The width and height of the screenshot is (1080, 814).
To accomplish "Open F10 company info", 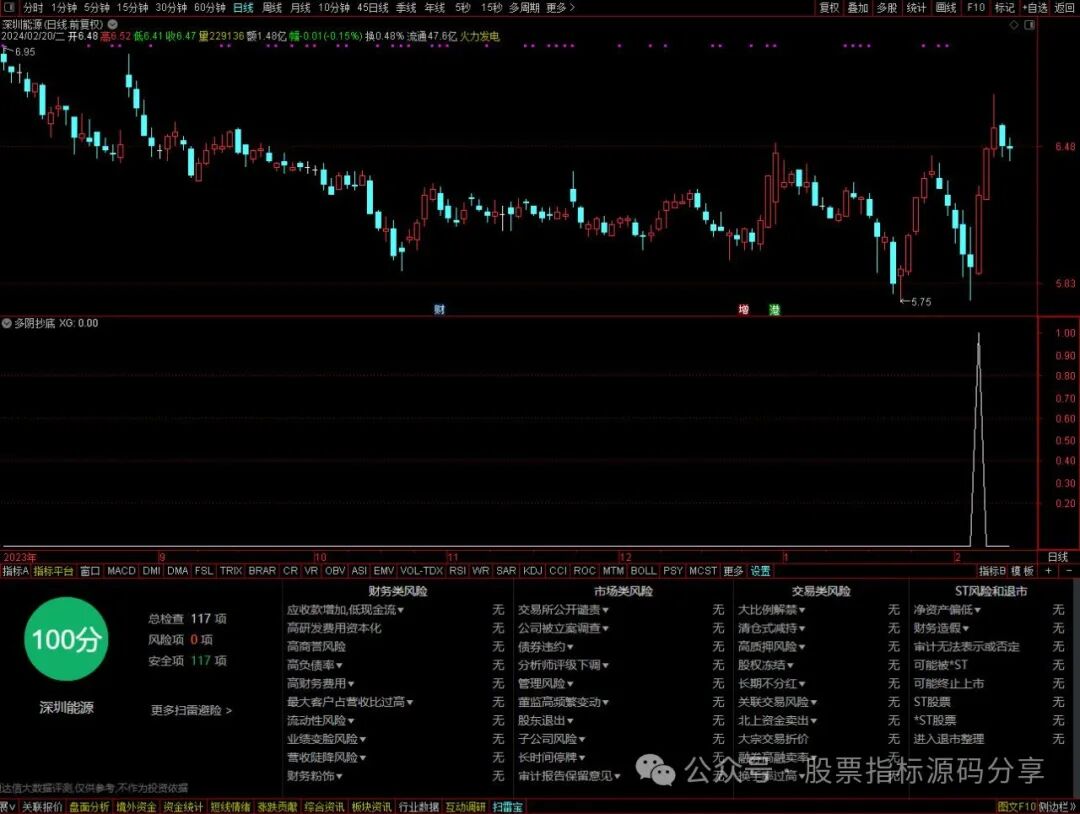I will [976, 8].
